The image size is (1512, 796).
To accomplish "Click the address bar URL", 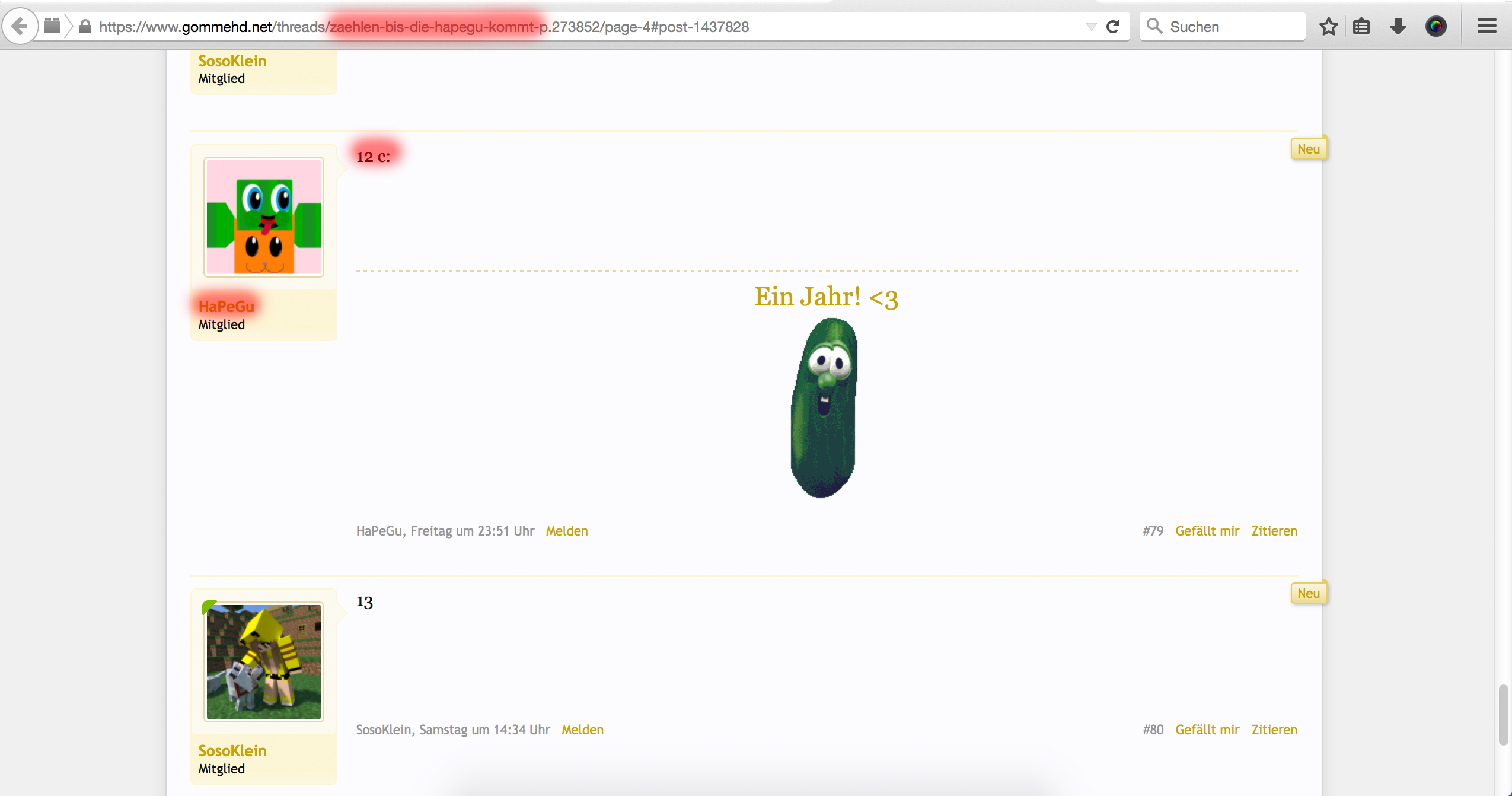I will [424, 27].
